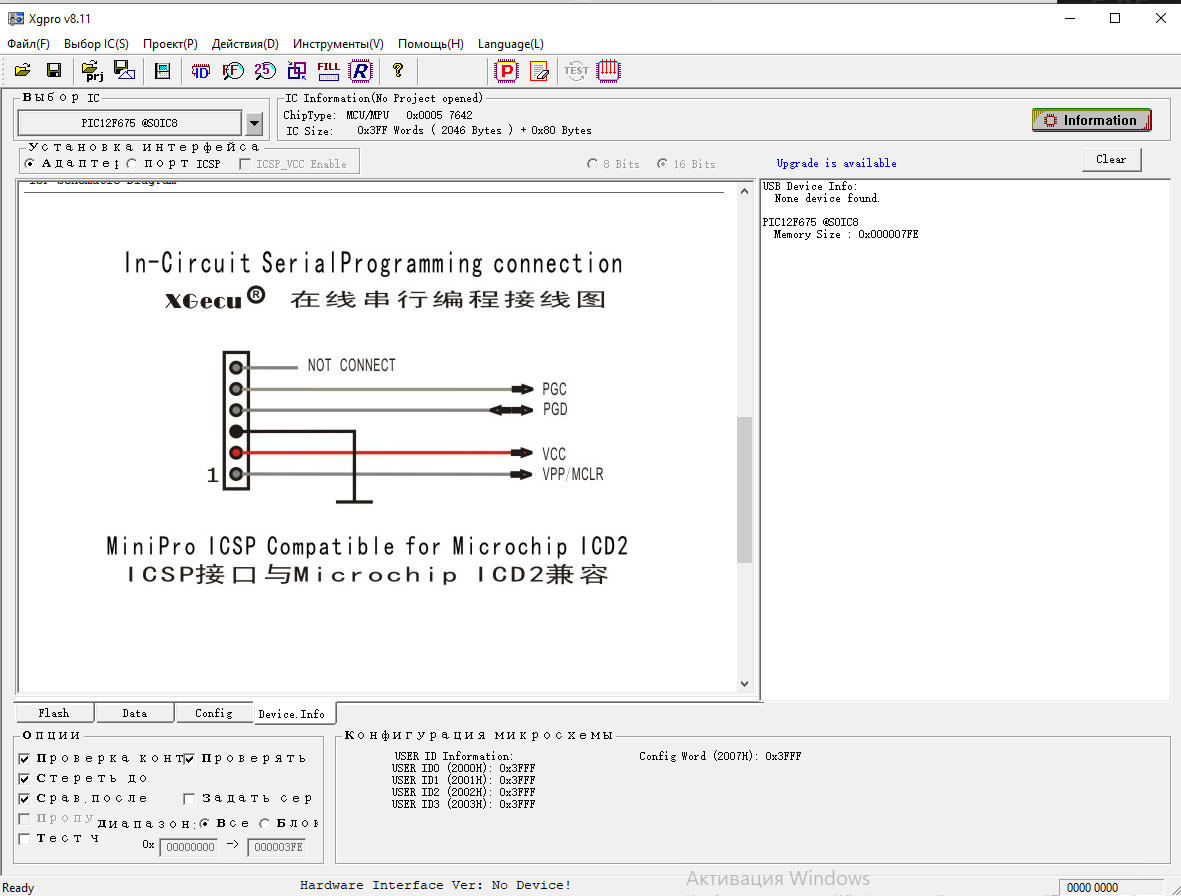Uncheck the 'Стереть до' checkbox
Screen dimensions: 1181x896
25,778
